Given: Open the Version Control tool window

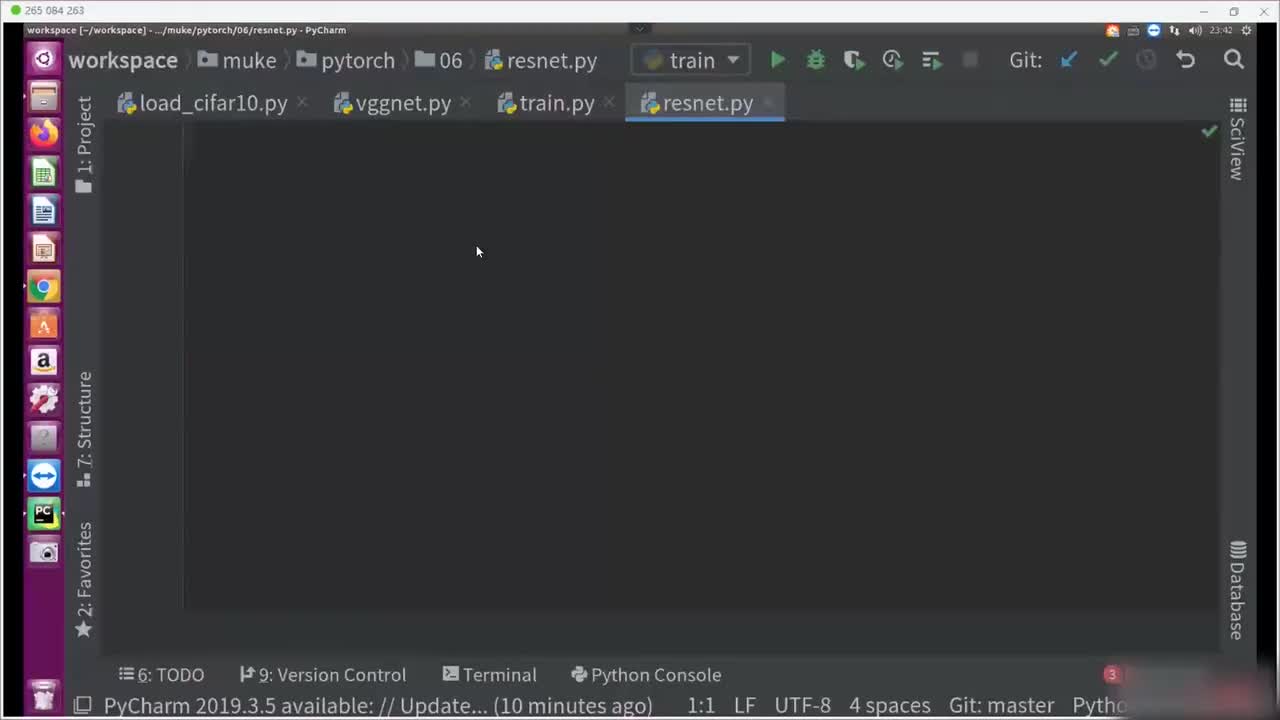Looking at the screenshot, I should point(323,675).
